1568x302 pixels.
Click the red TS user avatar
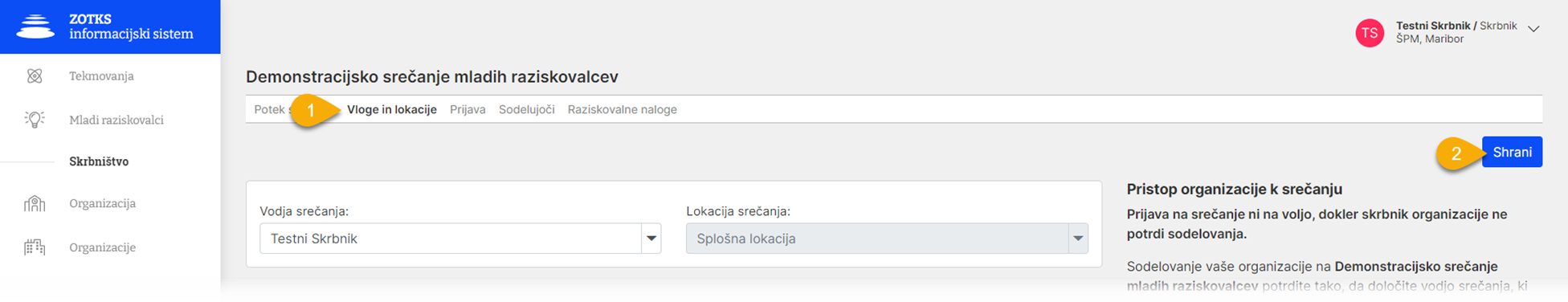[x=1370, y=33]
